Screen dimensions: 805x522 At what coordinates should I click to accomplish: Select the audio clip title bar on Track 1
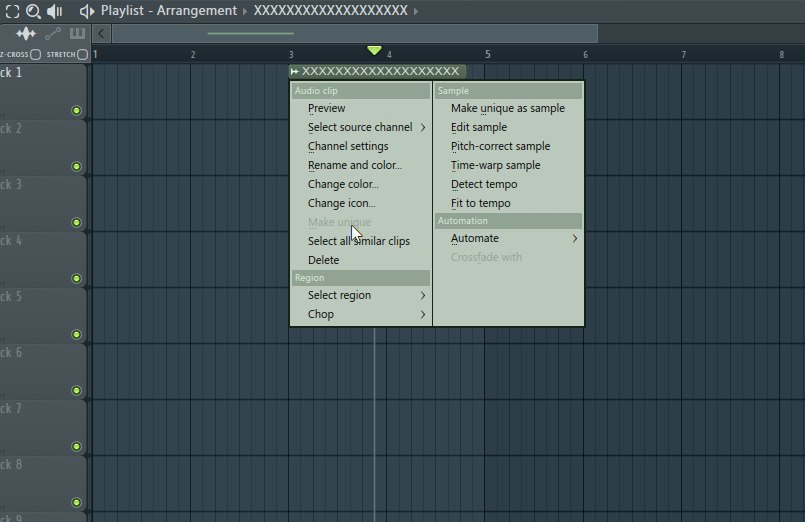point(378,71)
